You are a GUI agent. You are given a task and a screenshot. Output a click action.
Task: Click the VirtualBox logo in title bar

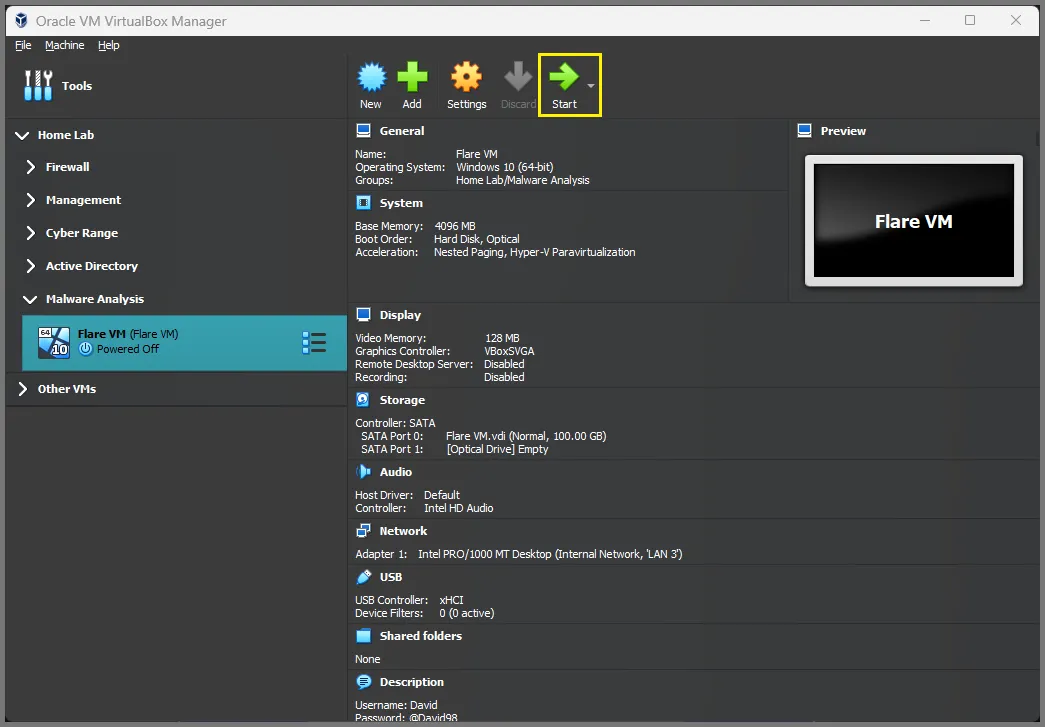[x=21, y=21]
